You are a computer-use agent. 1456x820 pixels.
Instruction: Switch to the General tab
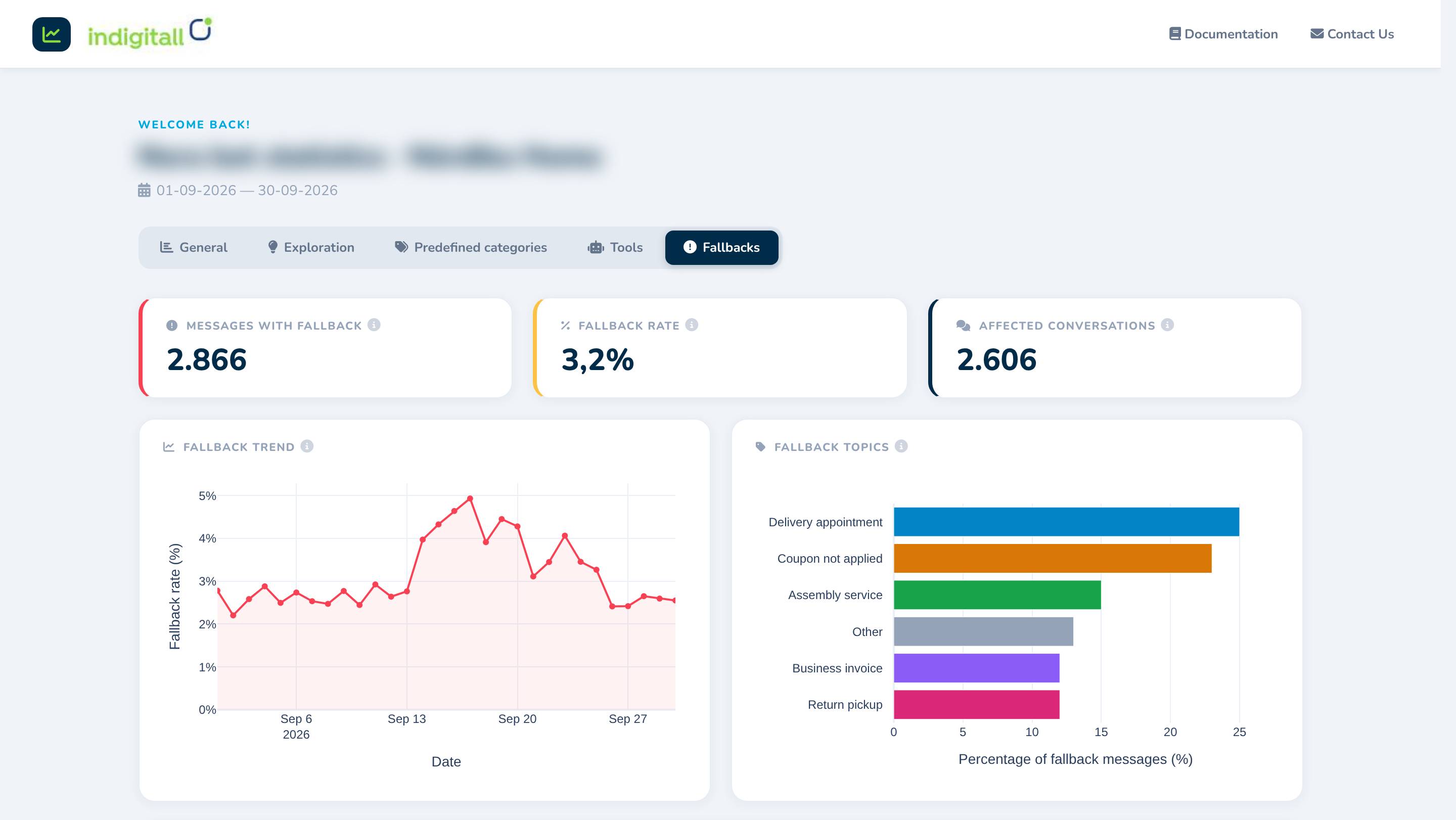click(194, 248)
